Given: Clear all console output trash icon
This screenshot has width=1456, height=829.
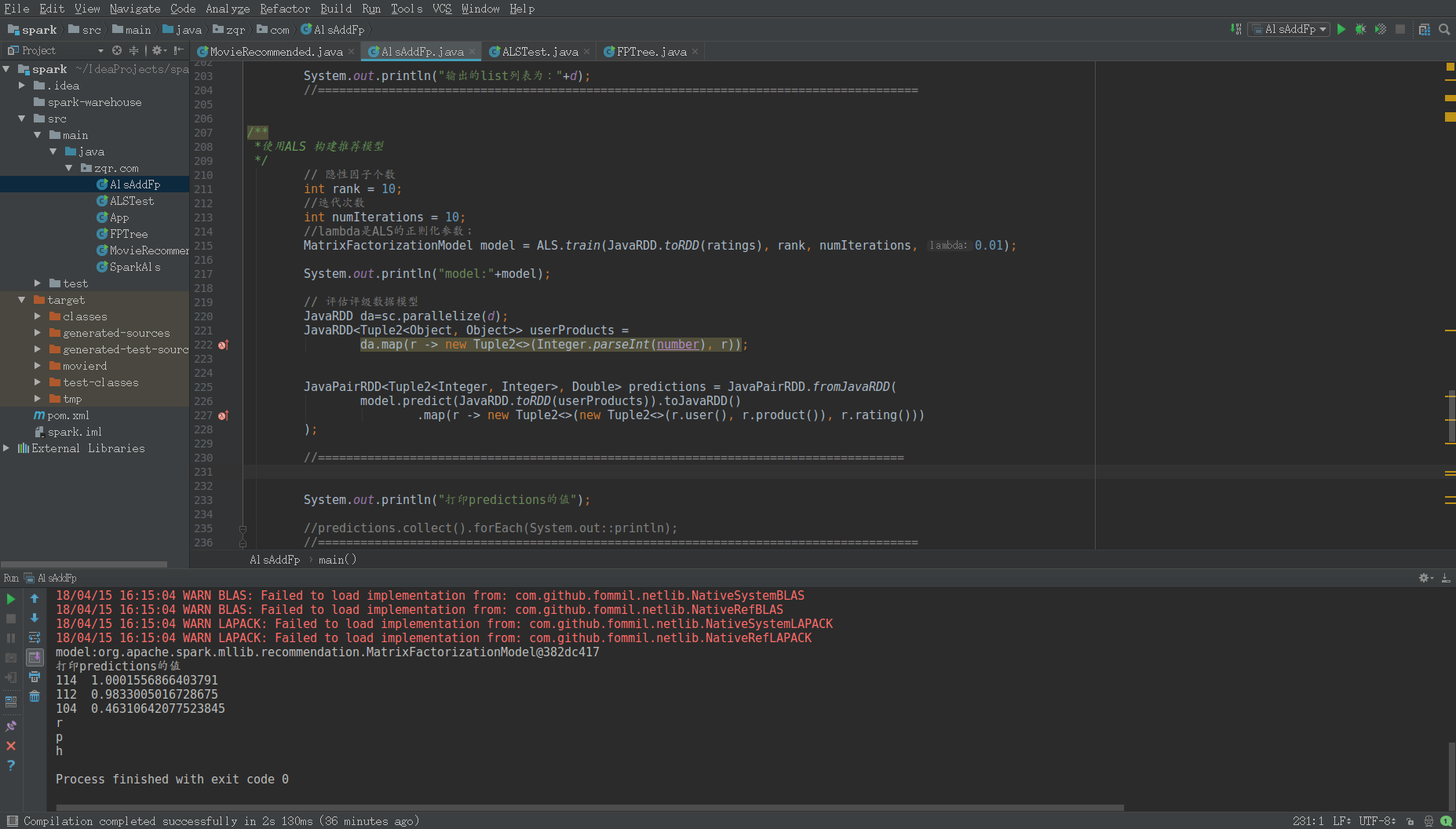Looking at the screenshot, I should coord(35,696).
